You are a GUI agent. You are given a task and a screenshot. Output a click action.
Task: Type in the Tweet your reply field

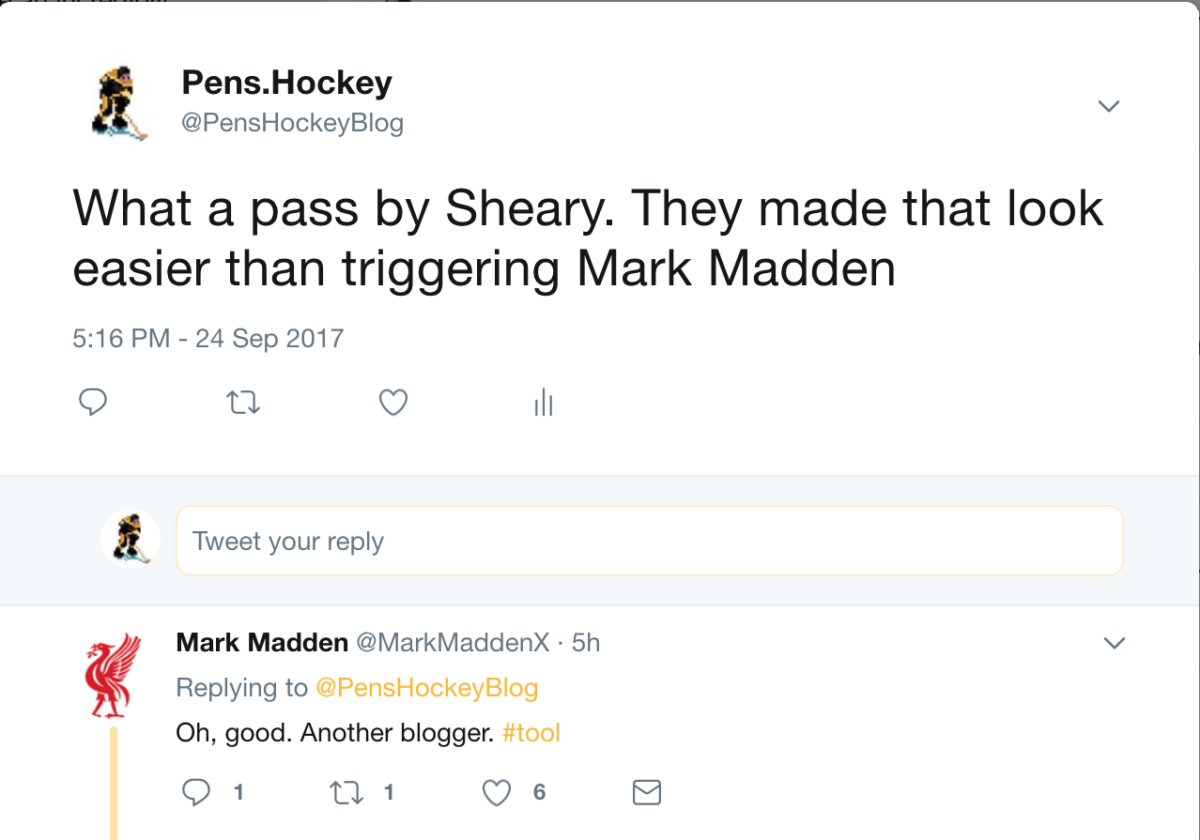point(649,541)
